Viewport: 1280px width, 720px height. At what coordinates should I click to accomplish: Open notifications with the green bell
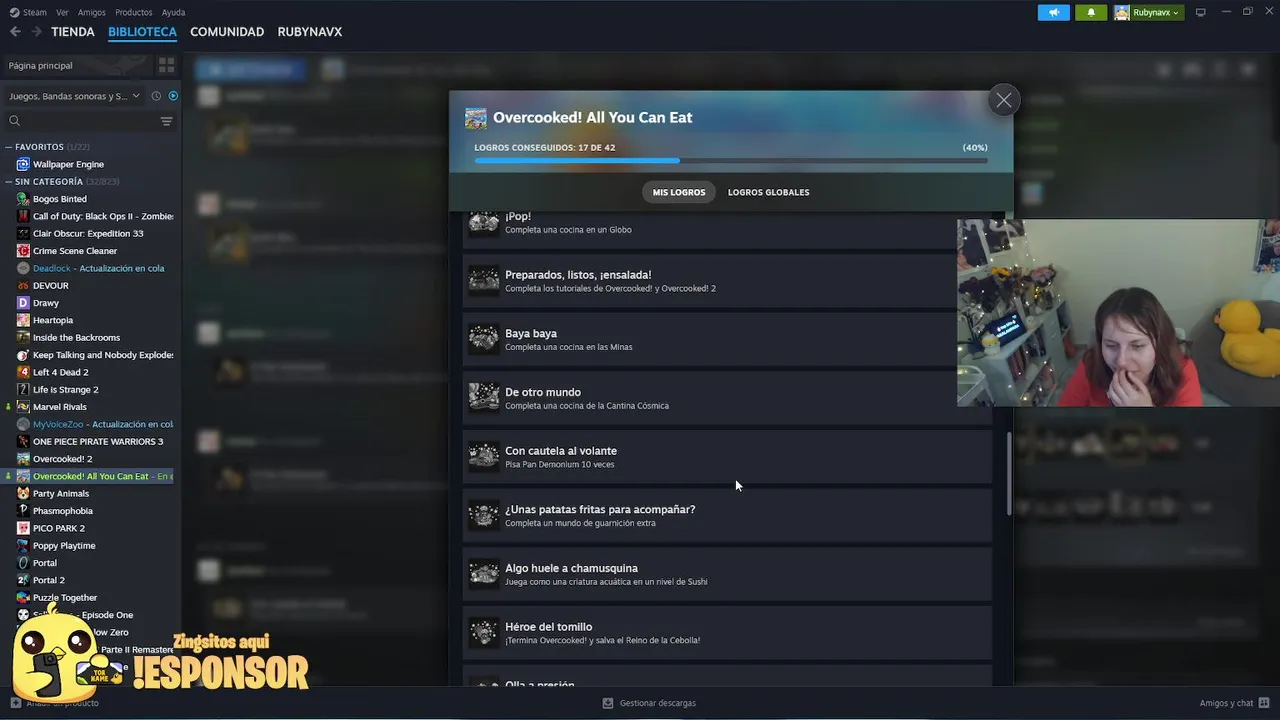[x=1091, y=12]
